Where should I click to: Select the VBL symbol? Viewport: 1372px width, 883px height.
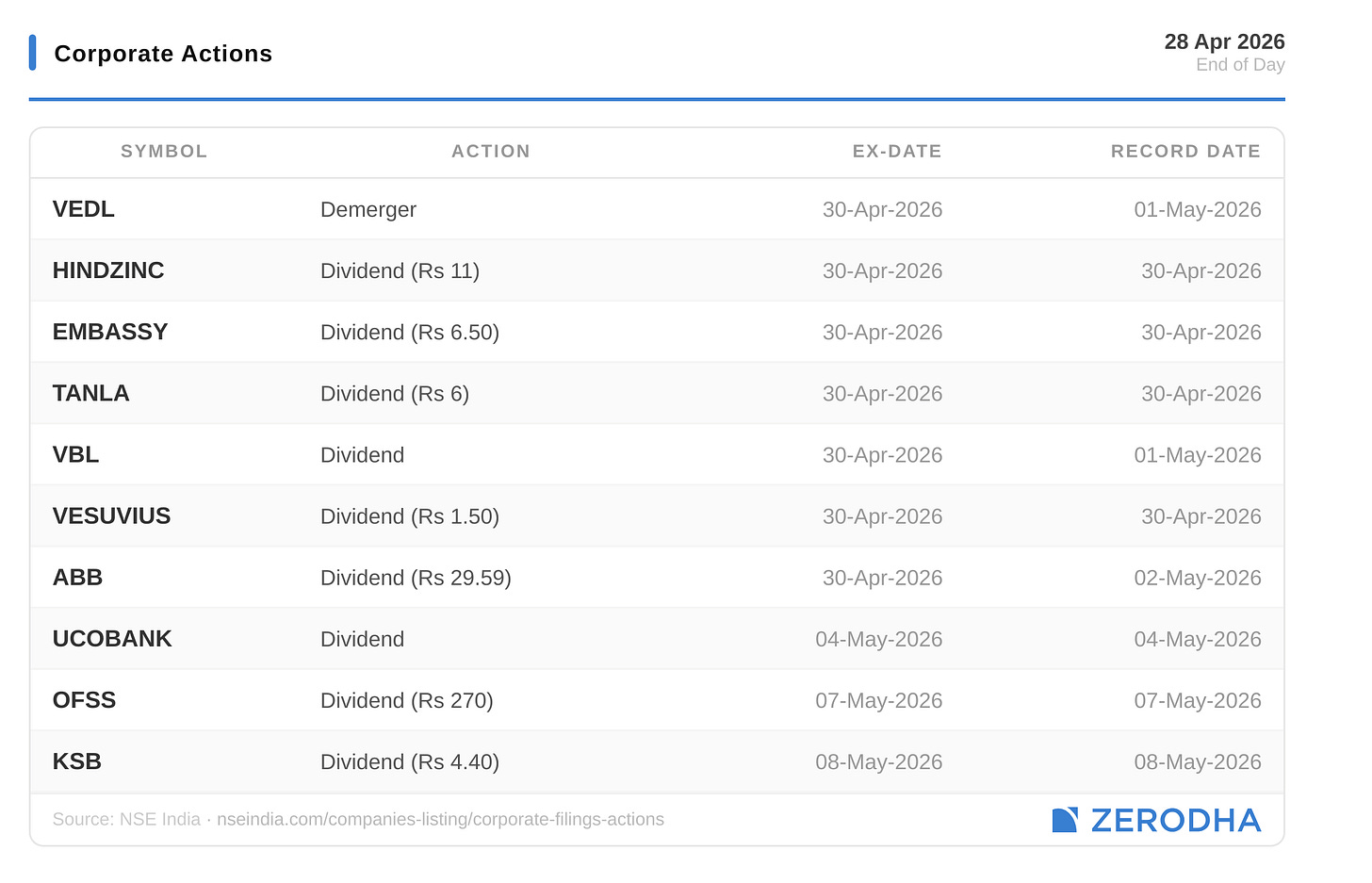pos(75,454)
